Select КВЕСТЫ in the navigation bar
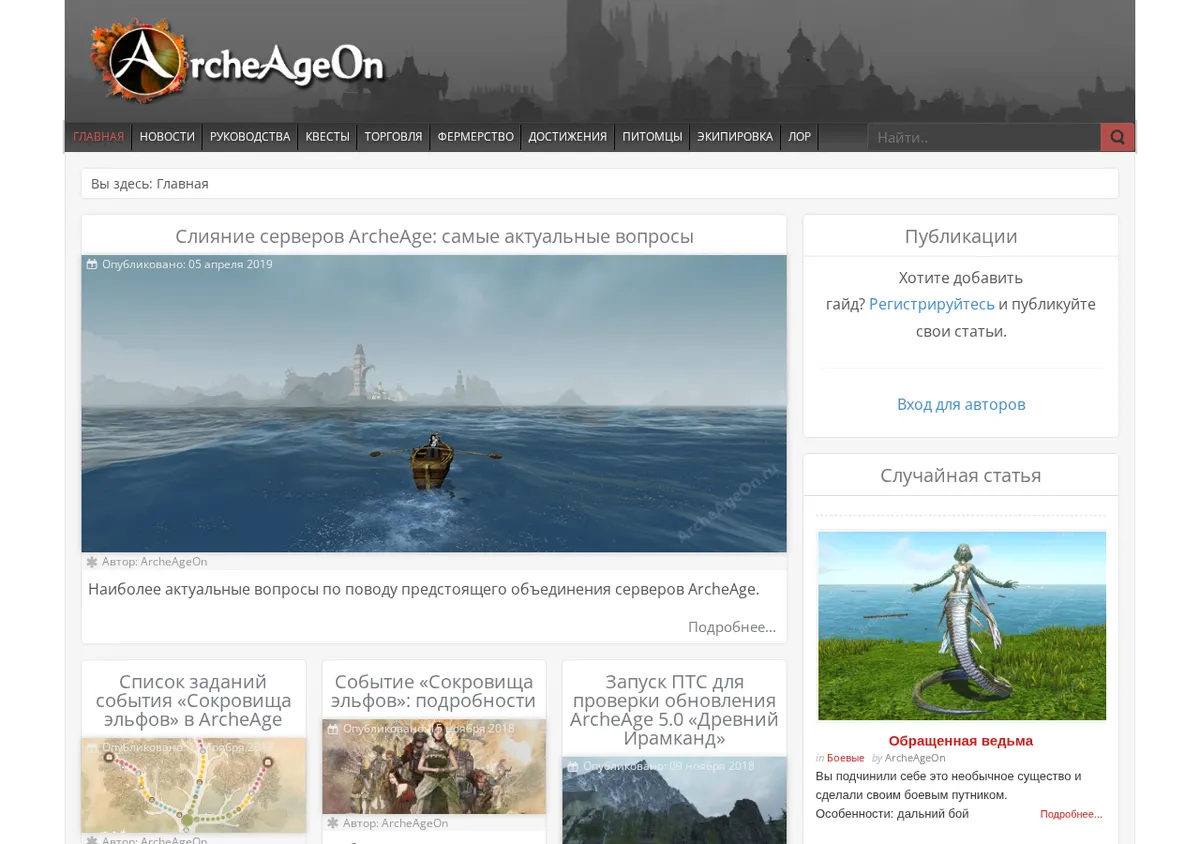 pyautogui.click(x=328, y=137)
